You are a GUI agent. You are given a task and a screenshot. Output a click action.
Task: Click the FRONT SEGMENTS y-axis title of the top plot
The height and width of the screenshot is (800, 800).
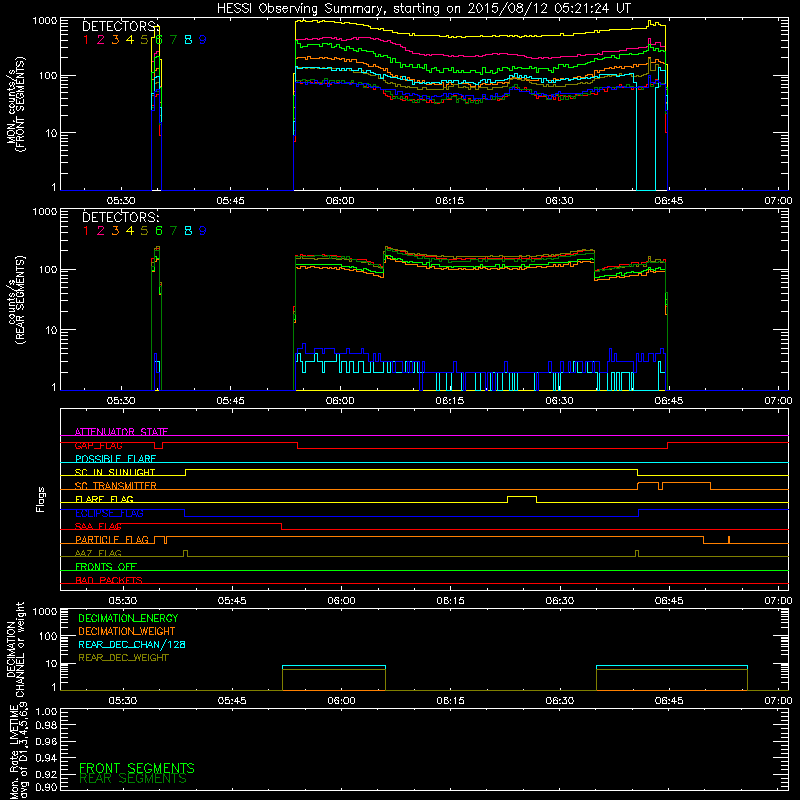point(20,105)
